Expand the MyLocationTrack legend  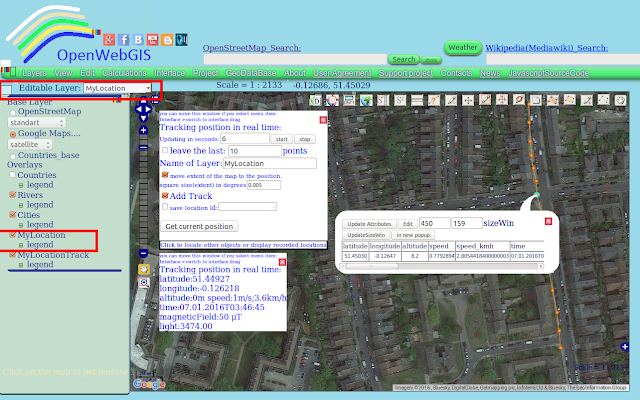(21, 266)
